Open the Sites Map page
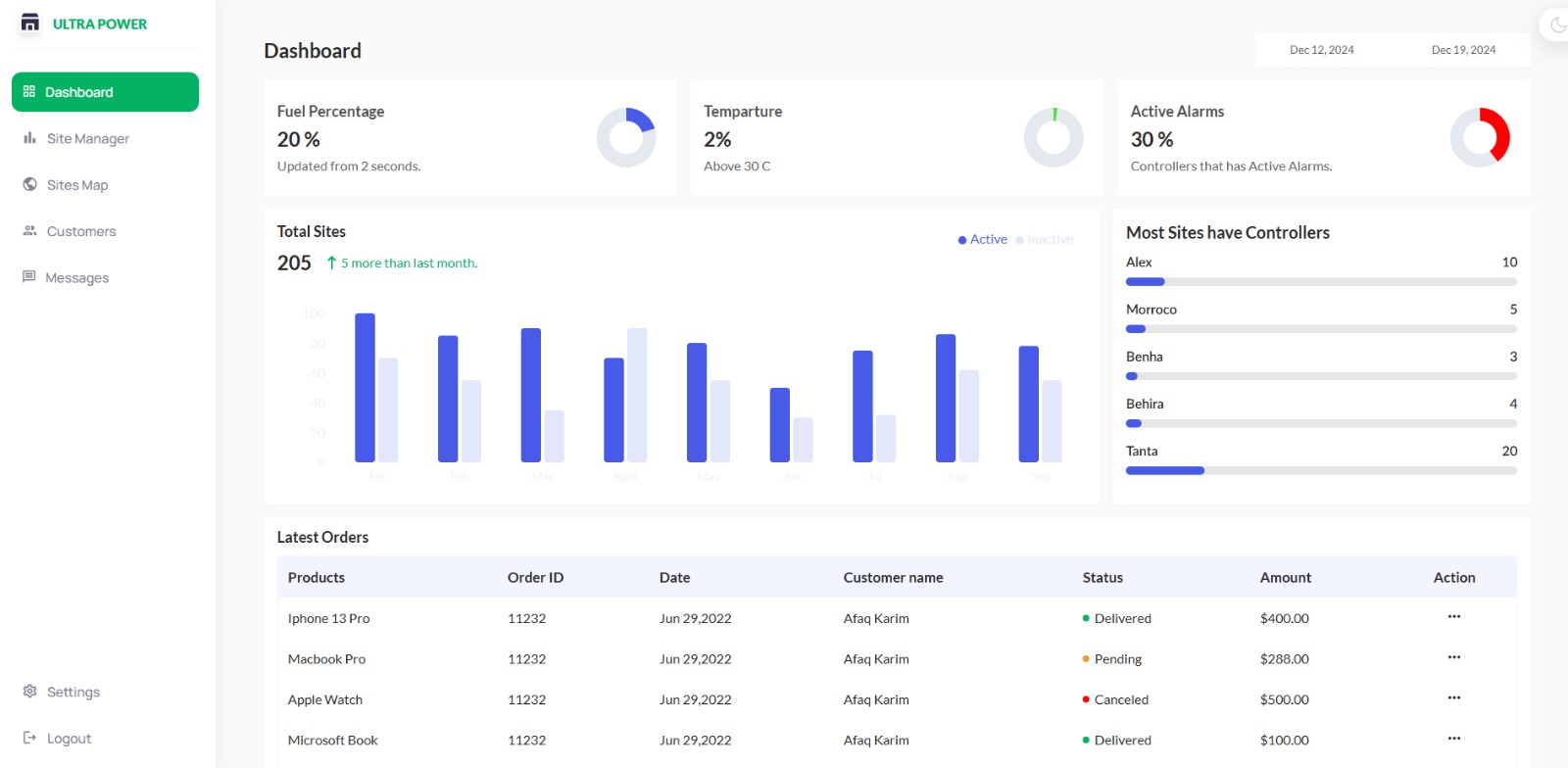This screenshot has width=1568, height=768. [x=76, y=185]
